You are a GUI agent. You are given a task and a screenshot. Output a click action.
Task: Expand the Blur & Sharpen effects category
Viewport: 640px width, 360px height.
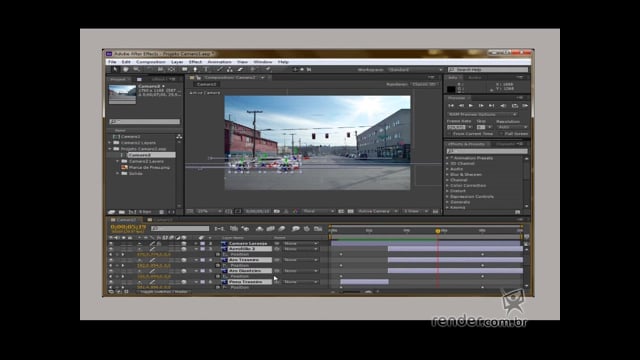448,174
